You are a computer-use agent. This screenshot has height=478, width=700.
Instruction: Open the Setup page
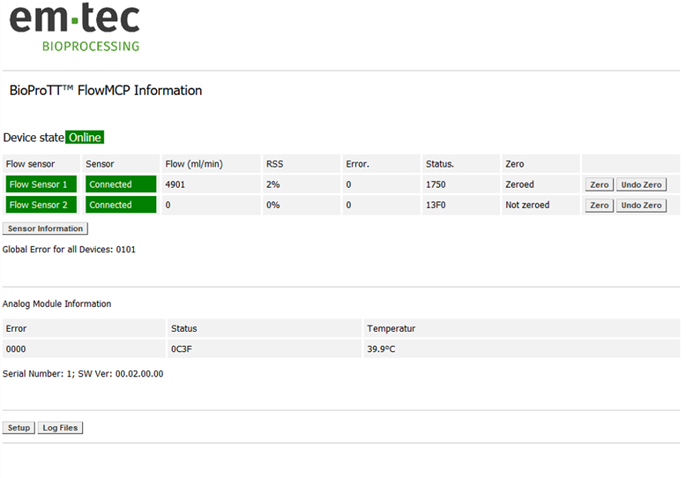coord(19,428)
